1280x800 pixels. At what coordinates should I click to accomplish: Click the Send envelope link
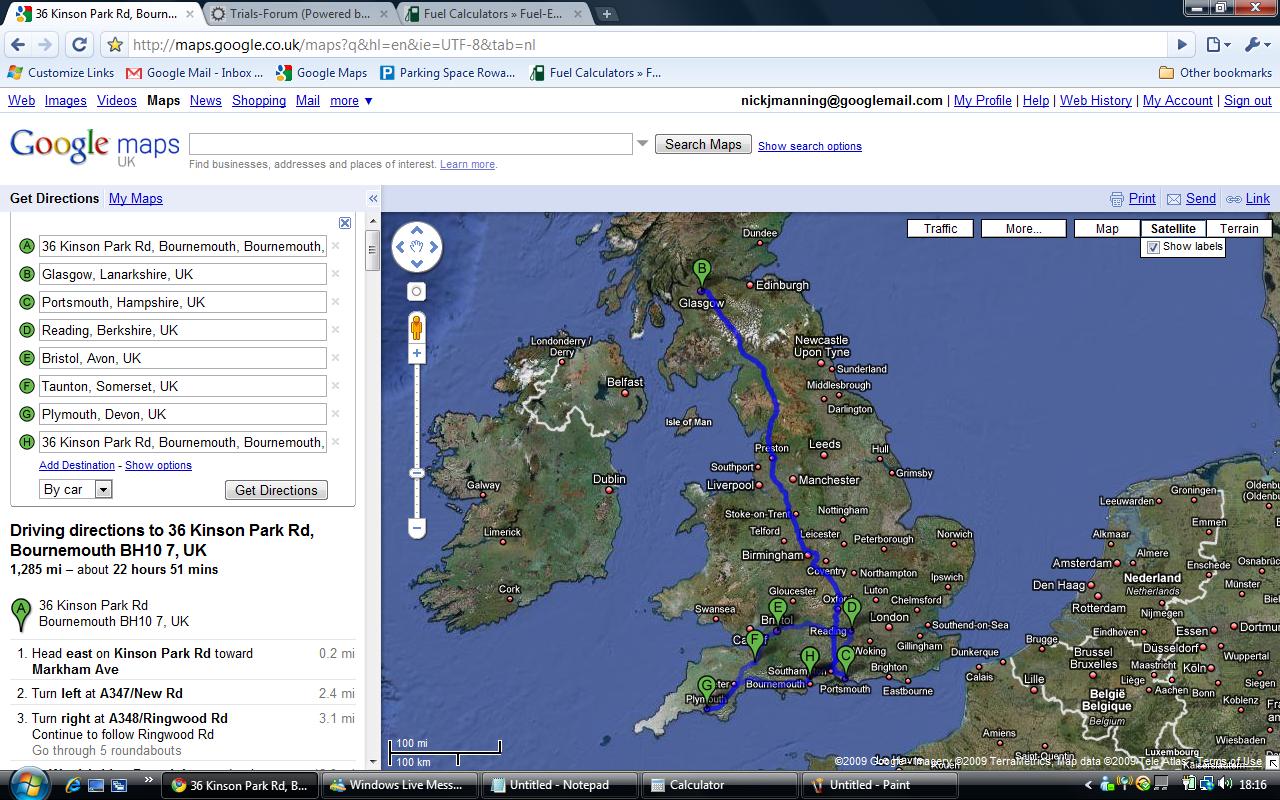(1192, 199)
